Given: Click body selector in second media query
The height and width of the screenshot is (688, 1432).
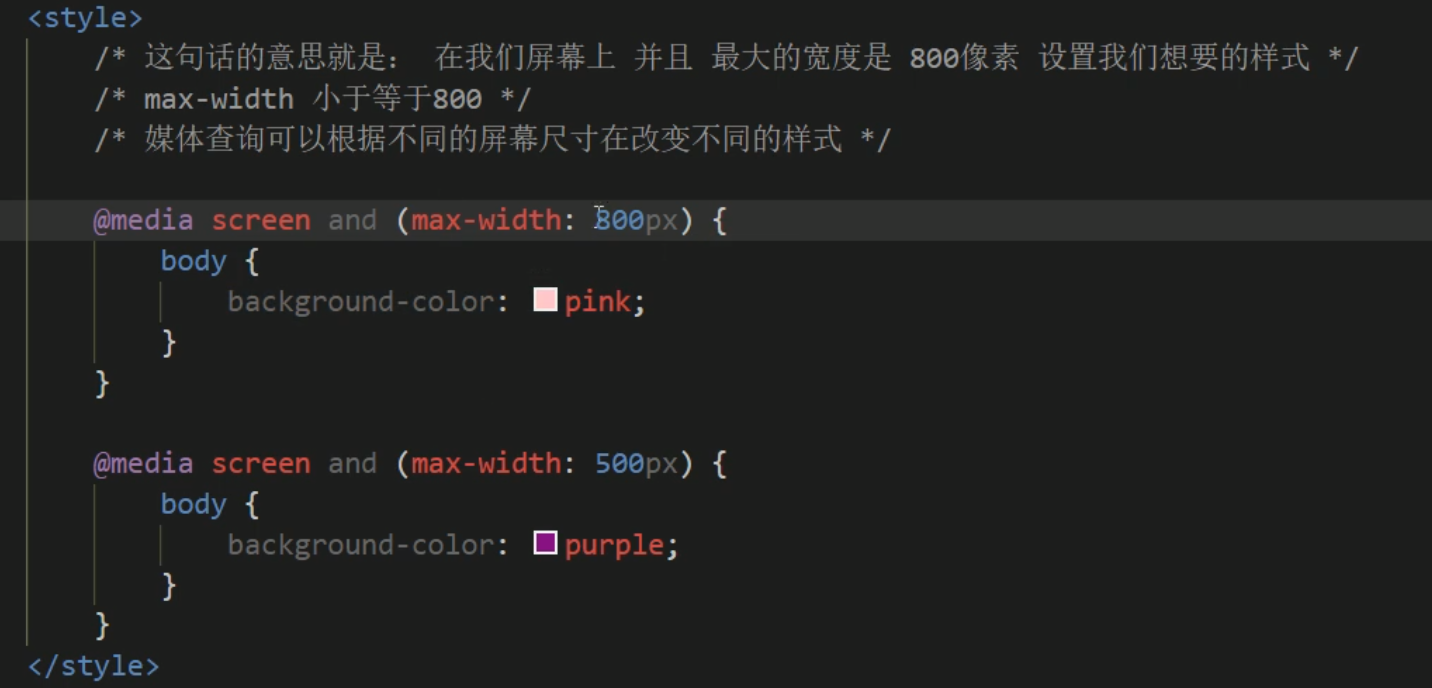Looking at the screenshot, I should point(194,504).
